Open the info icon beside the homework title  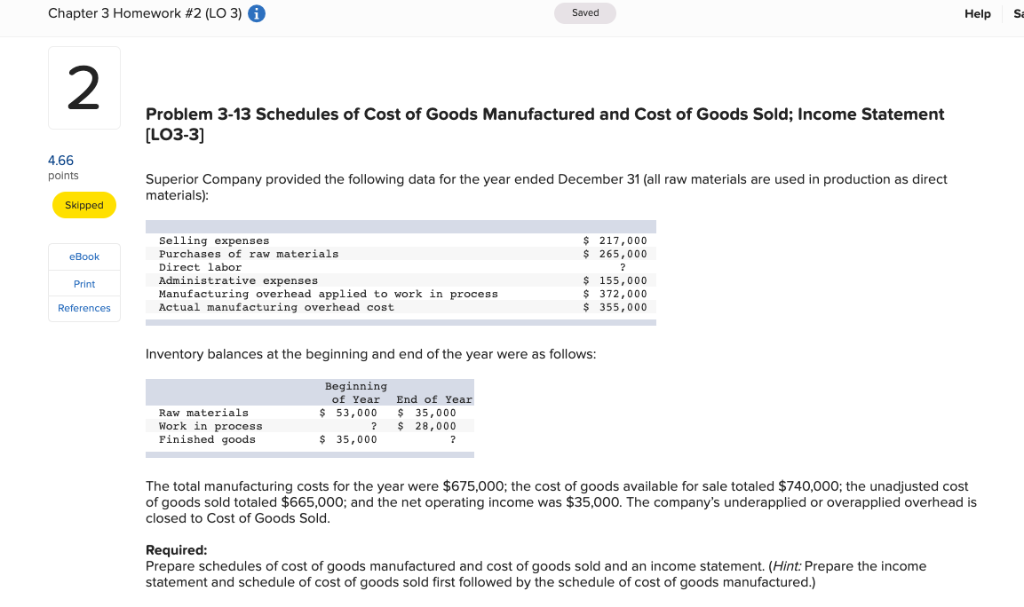tap(257, 14)
